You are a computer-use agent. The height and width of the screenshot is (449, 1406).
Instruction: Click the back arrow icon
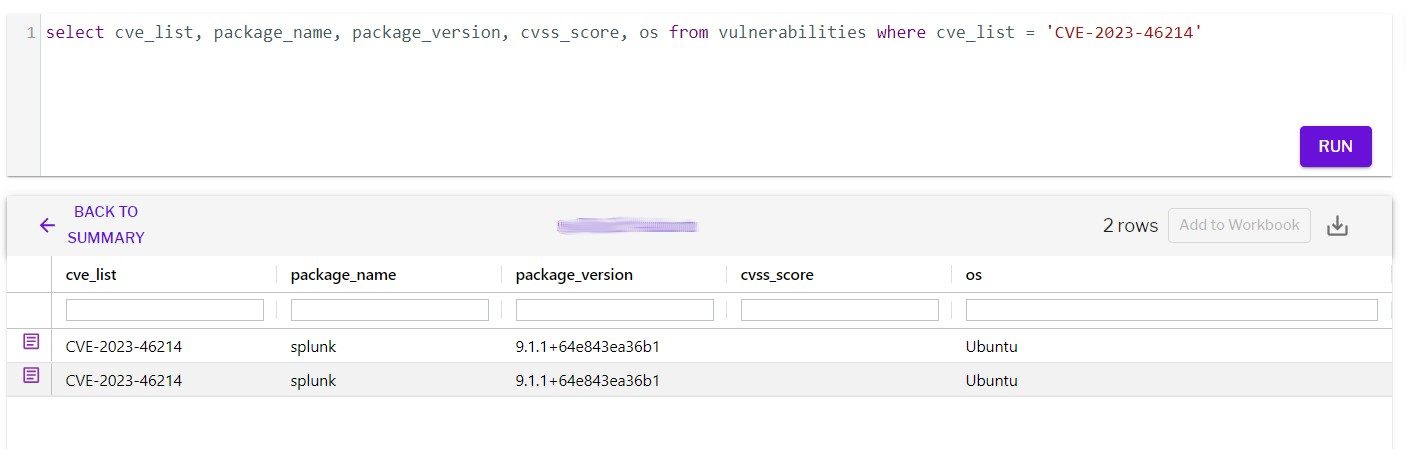tap(47, 225)
